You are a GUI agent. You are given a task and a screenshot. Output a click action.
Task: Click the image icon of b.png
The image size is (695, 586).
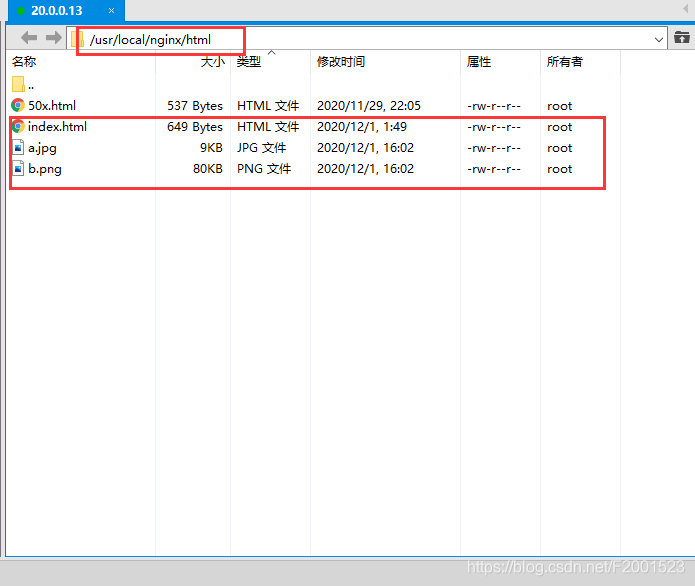[x=18, y=168]
